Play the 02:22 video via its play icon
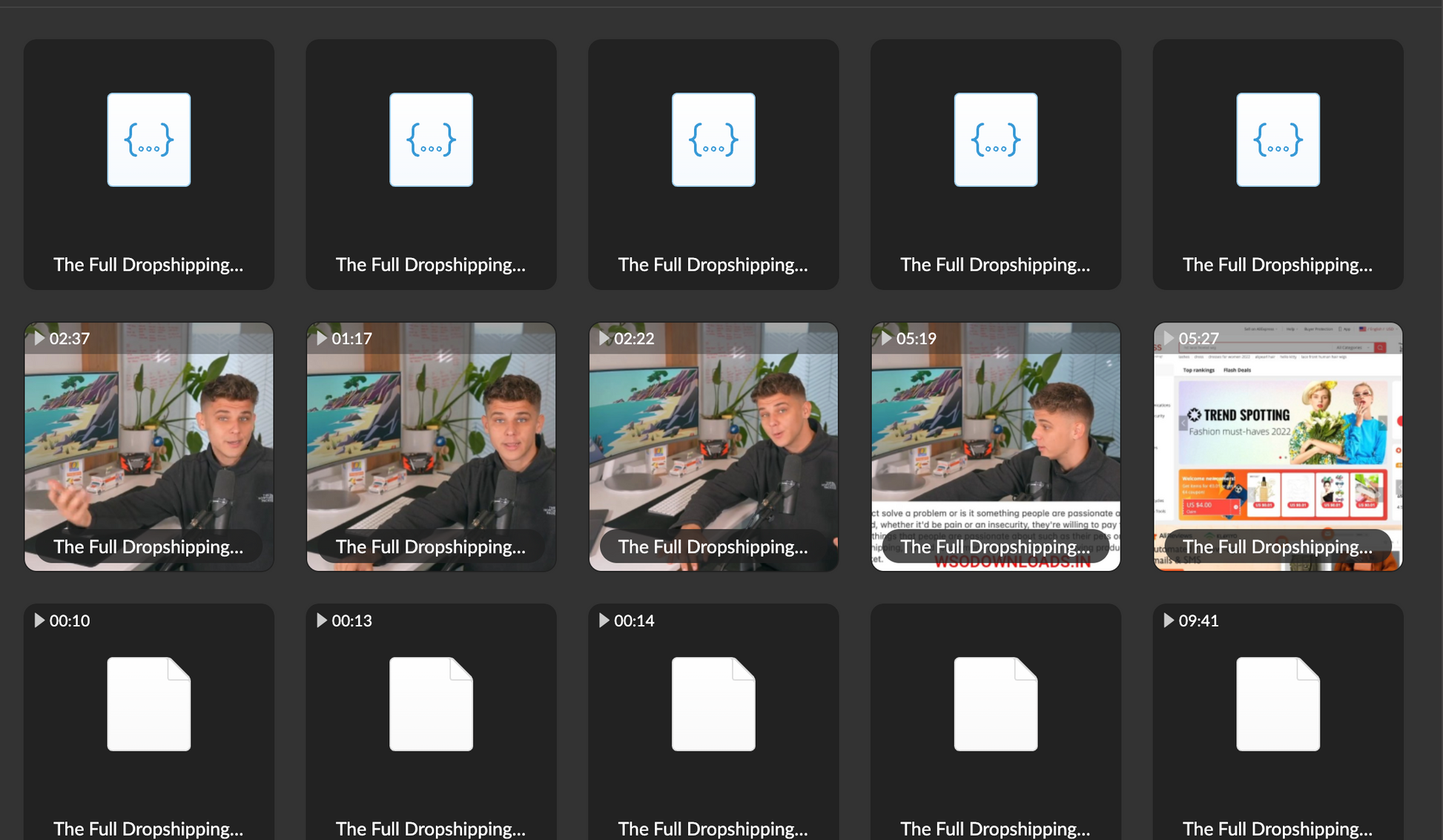Screen dimensions: 1443x840 click(604, 338)
